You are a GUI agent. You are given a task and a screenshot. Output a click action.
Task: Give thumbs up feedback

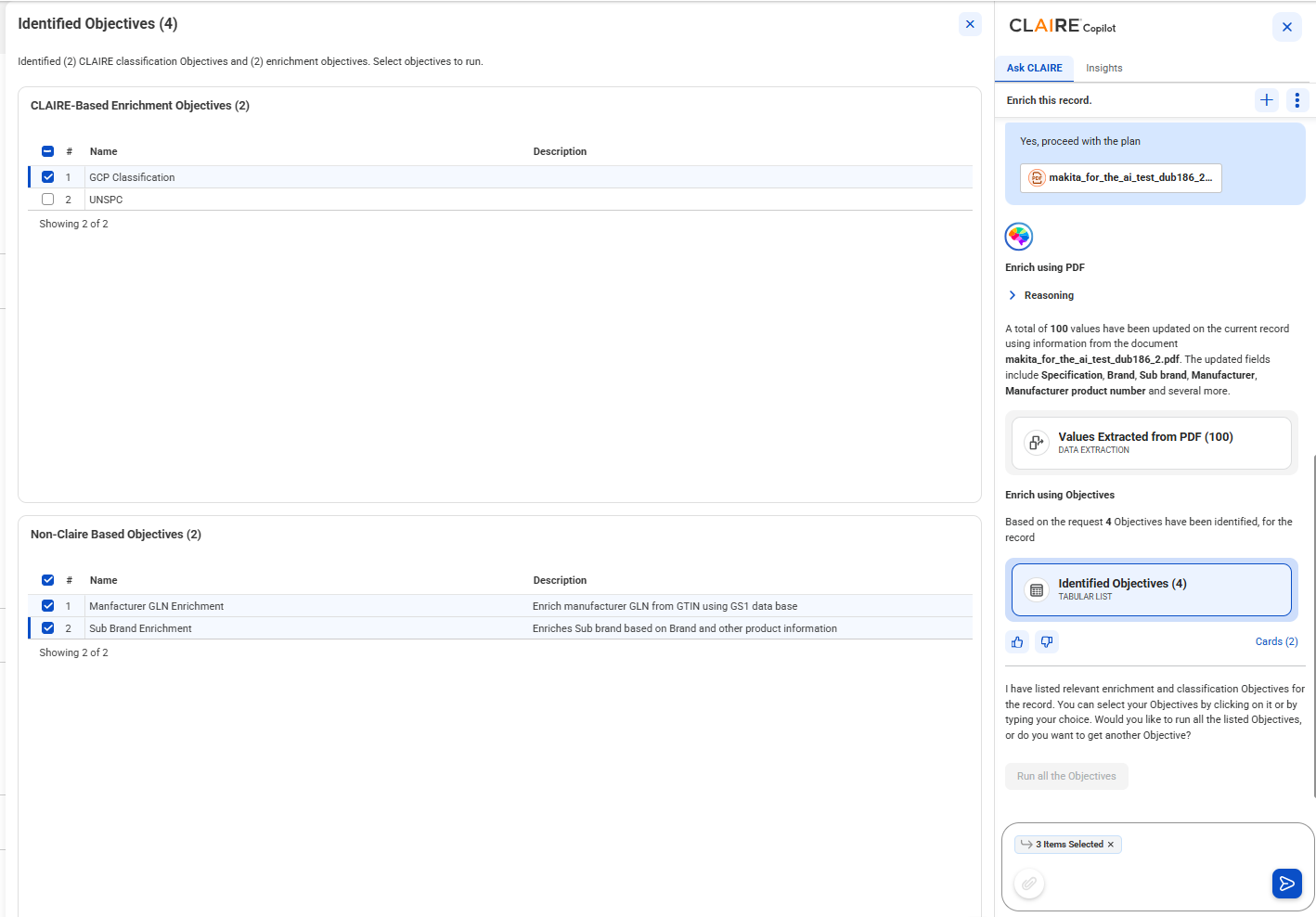pyautogui.click(x=1018, y=642)
